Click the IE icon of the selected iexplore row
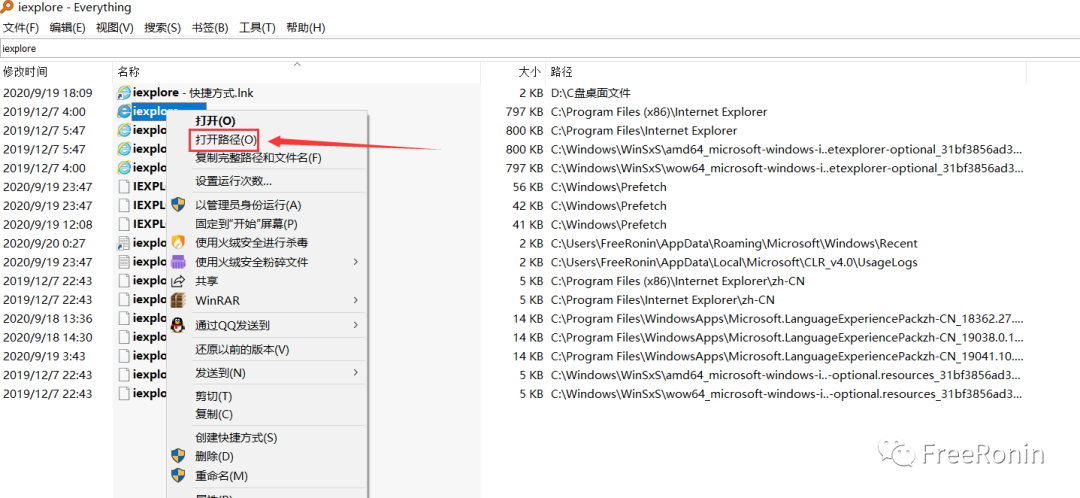Viewport: 1080px width, 498px height. [x=124, y=111]
